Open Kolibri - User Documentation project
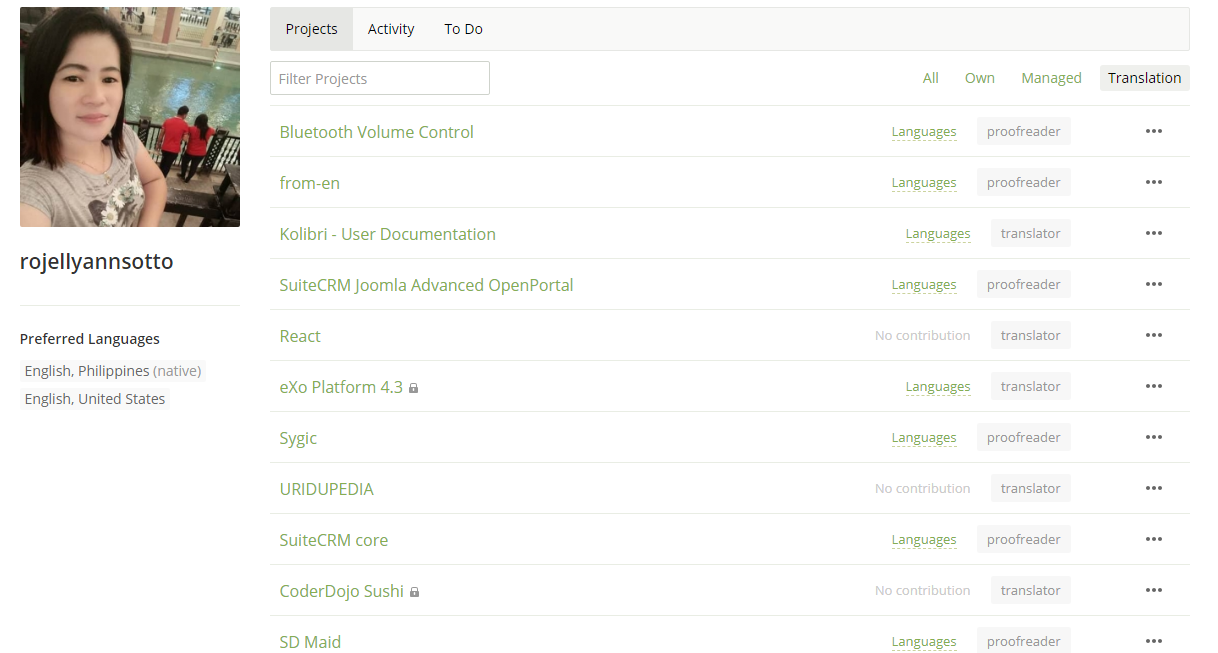Screen dimensions: 1218x653 click(x=388, y=234)
